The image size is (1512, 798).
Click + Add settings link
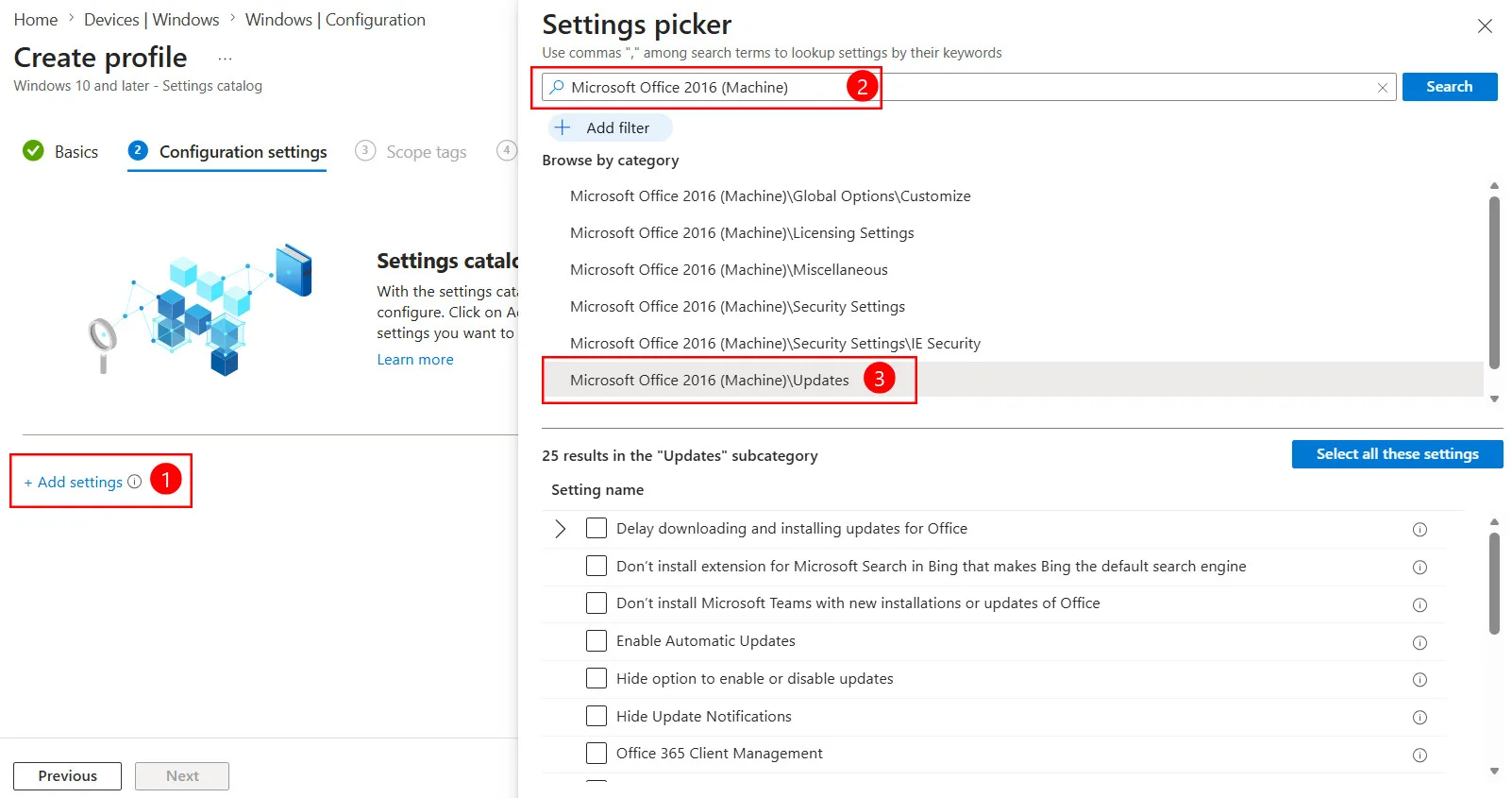click(x=73, y=482)
